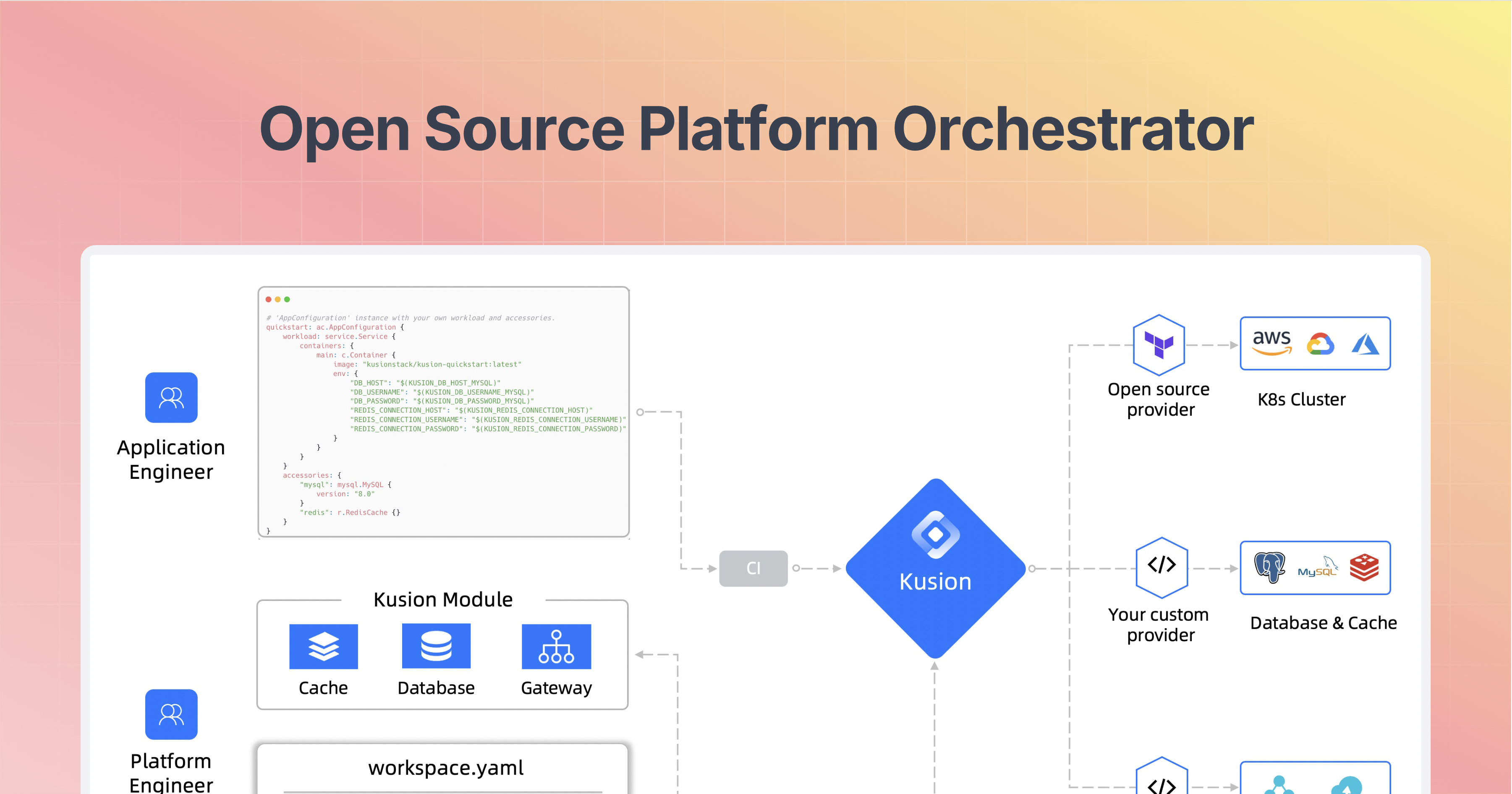The height and width of the screenshot is (794, 1512).
Task: Click the 'workspace.yaml' label
Action: 445,768
